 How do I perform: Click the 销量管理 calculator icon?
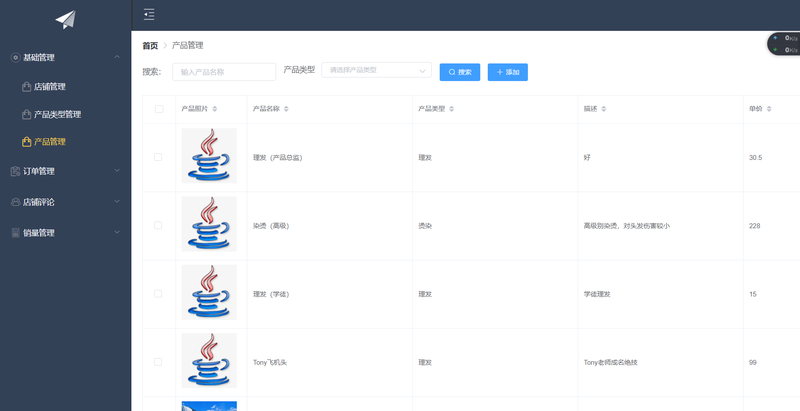pos(15,233)
